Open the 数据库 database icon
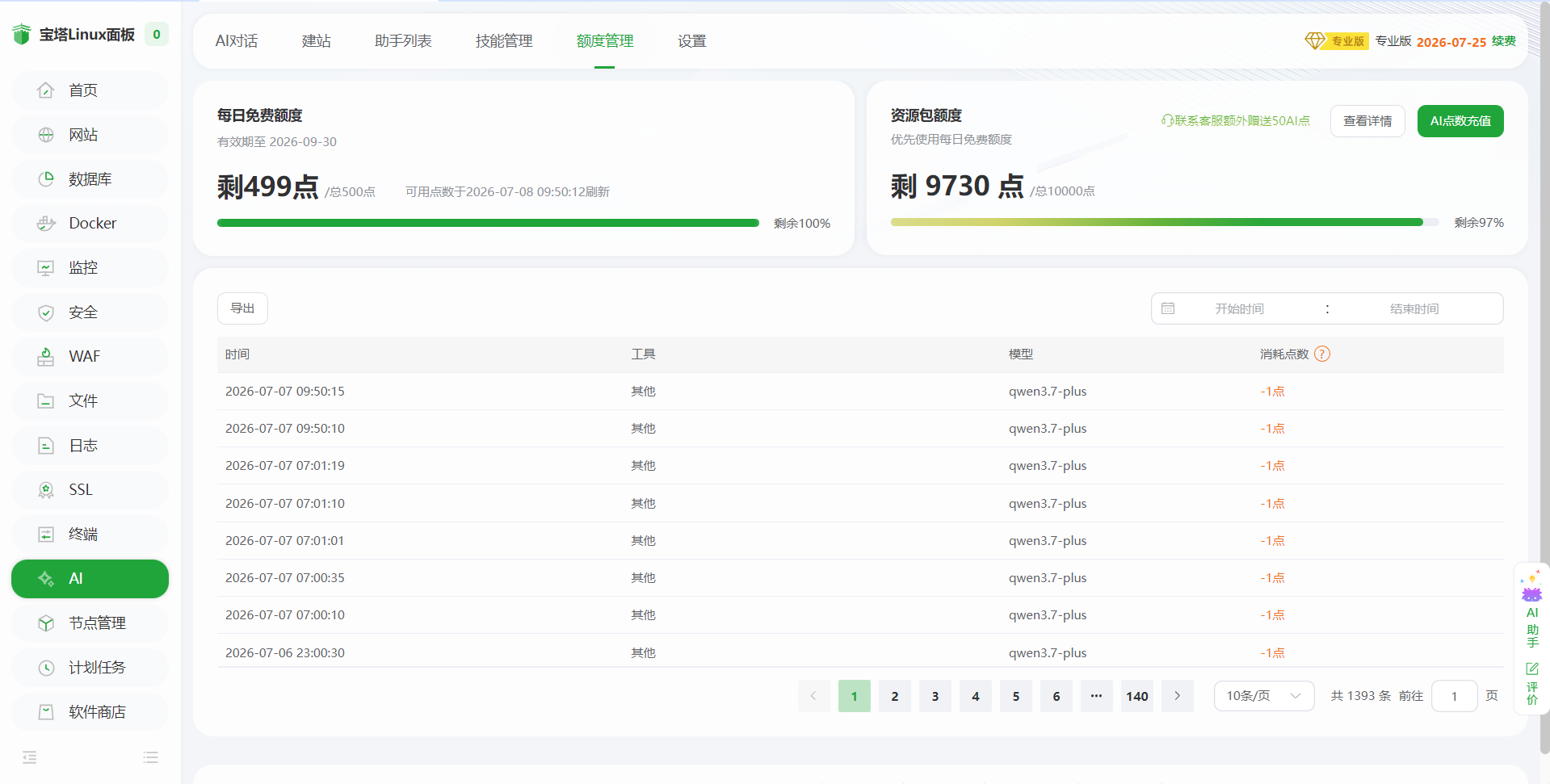Viewport: 1550px width, 784px height. [46, 179]
